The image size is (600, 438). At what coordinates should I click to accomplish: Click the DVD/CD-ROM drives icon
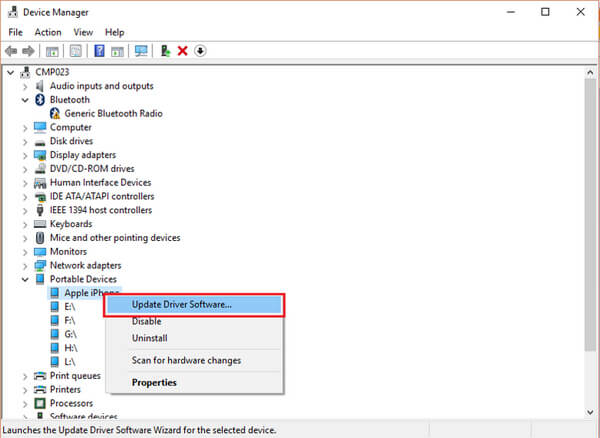point(40,169)
